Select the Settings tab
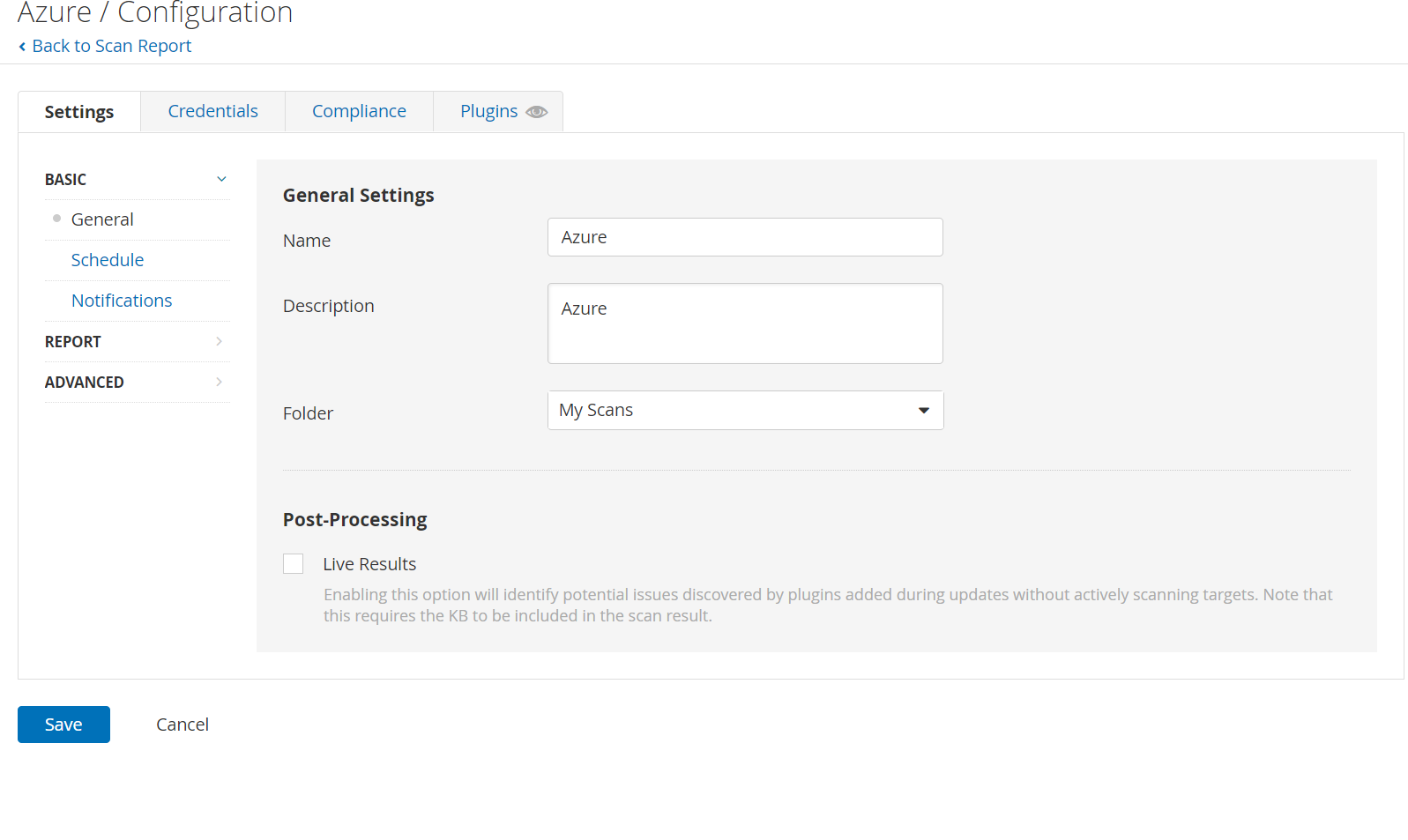This screenshot has height=840, width=1408. coord(79,112)
